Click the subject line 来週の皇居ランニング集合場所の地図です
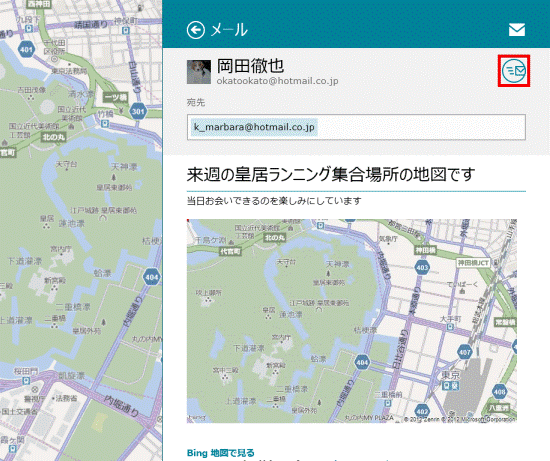The image size is (550, 461). pos(331,174)
